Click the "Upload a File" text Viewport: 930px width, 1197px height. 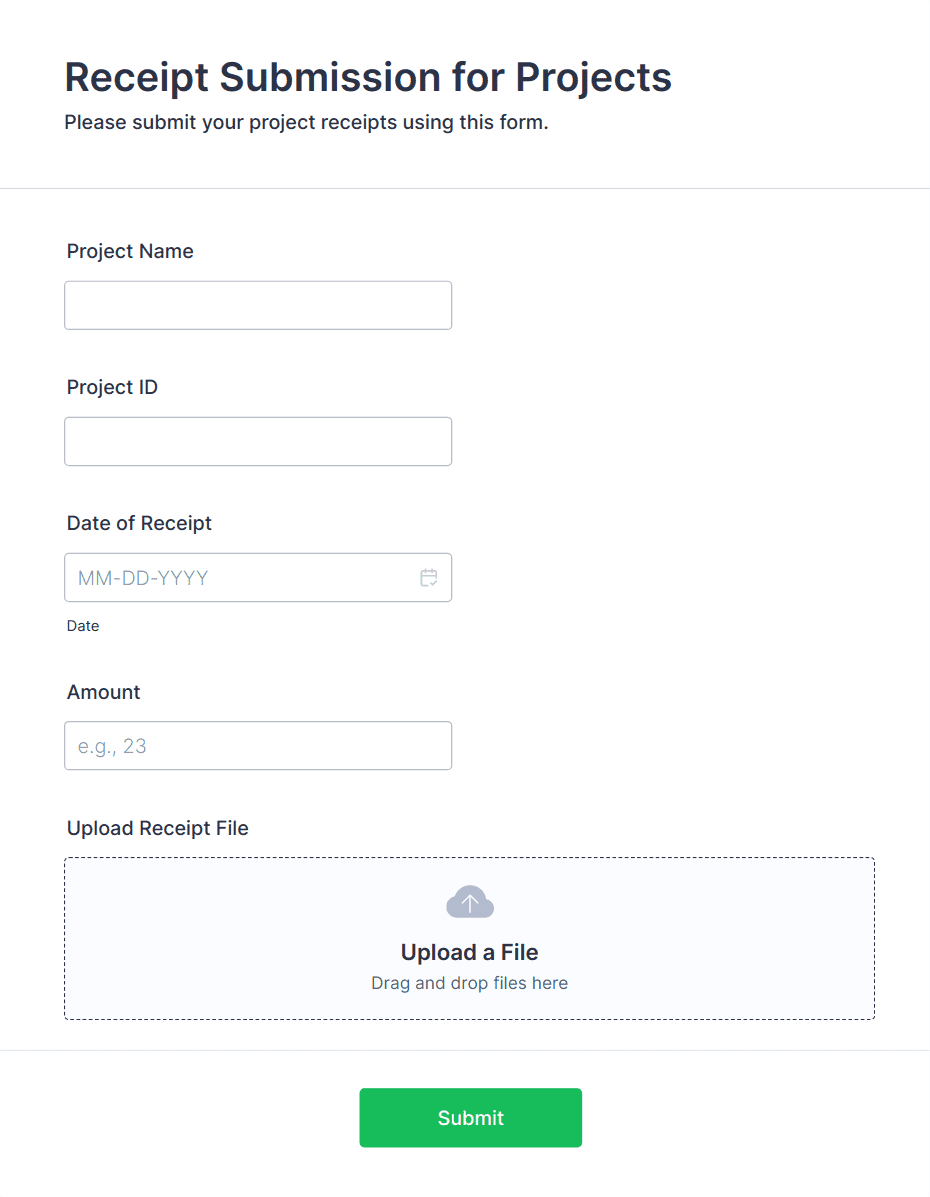pyautogui.click(x=469, y=952)
